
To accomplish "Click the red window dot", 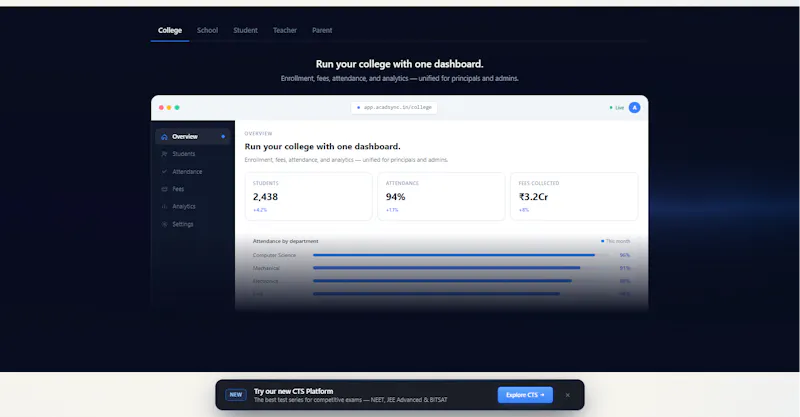I will tap(161, 108).
